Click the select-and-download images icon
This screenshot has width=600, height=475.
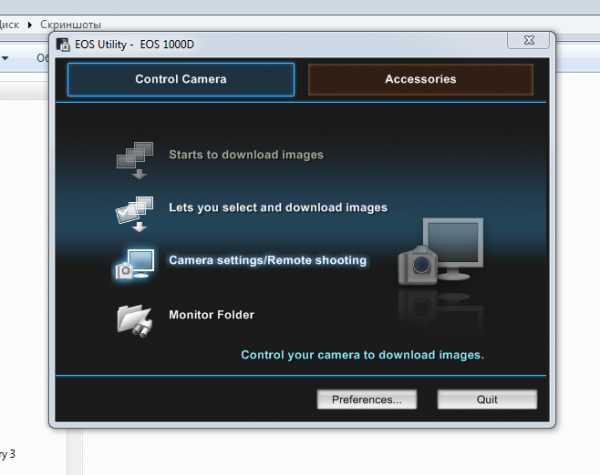(135, 214)
